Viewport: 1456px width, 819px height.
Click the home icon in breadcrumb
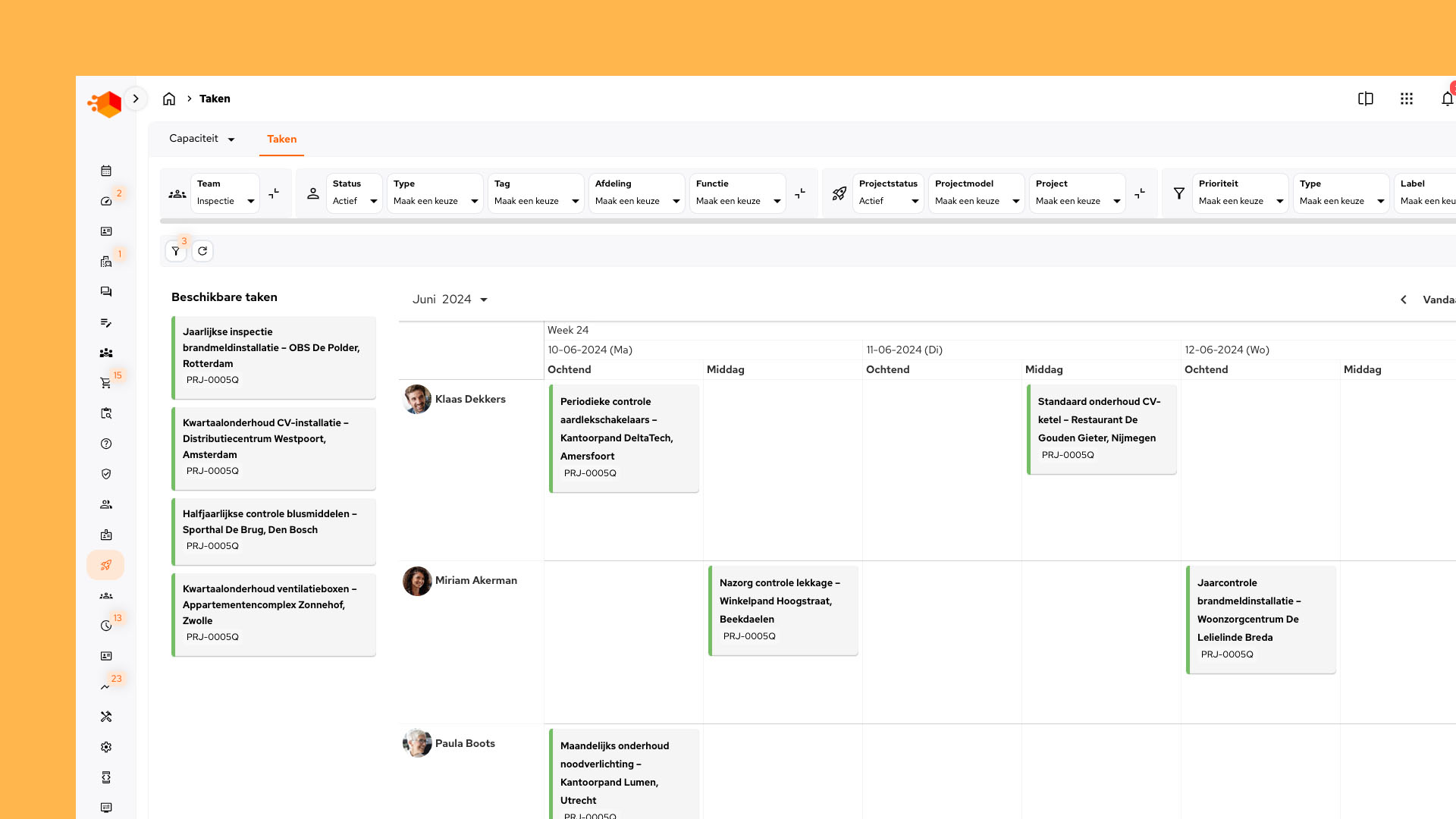point(169,99)
